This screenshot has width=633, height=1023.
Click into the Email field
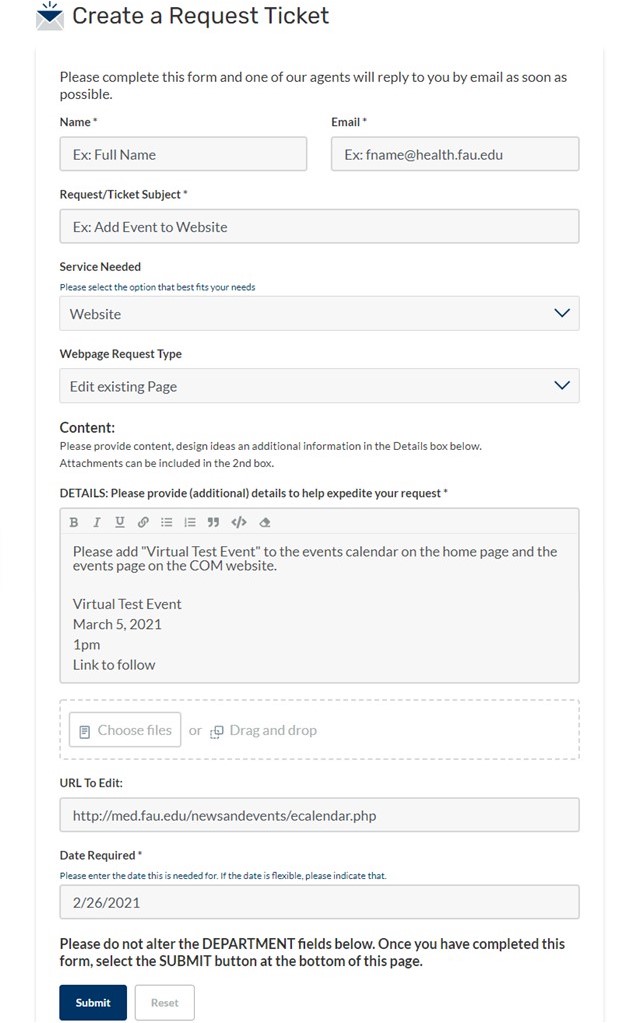click(455, 154)
